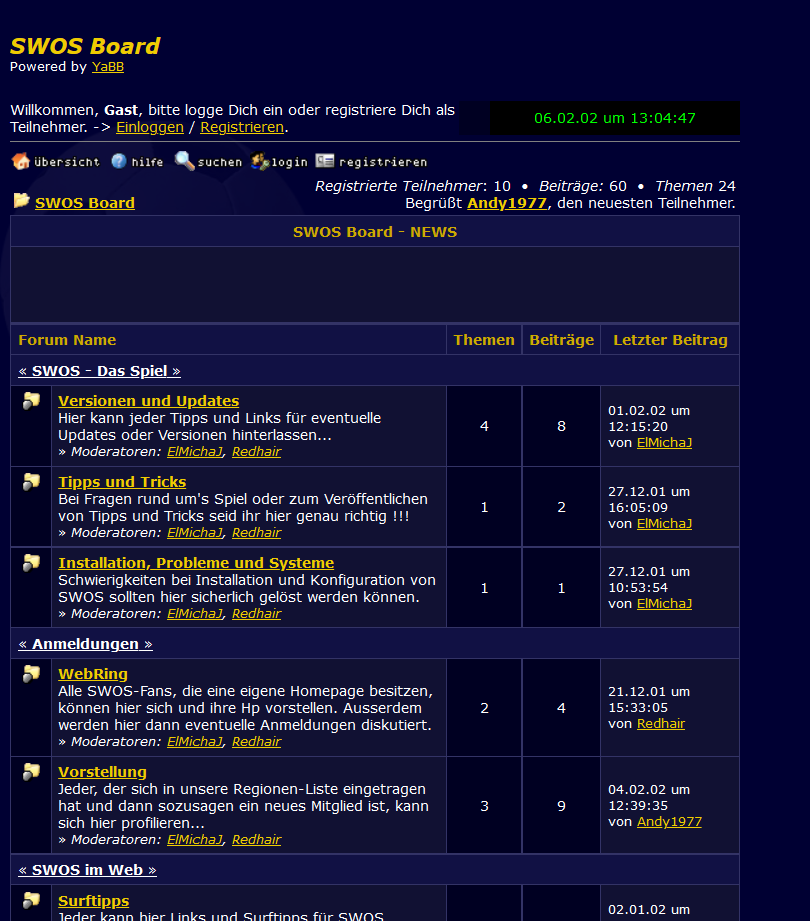
Task: Click folder icon beside Vorstellung forum
Action: coord(31,772)
